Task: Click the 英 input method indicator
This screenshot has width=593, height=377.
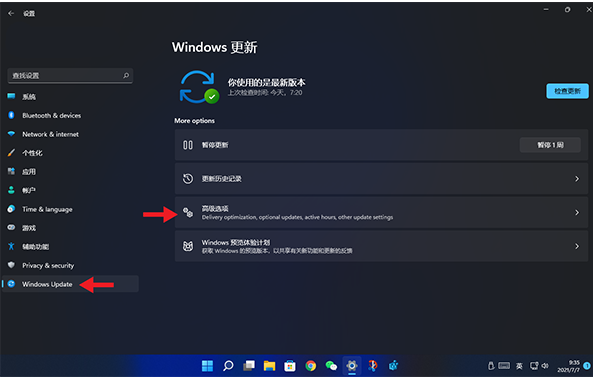Action: 519,366
